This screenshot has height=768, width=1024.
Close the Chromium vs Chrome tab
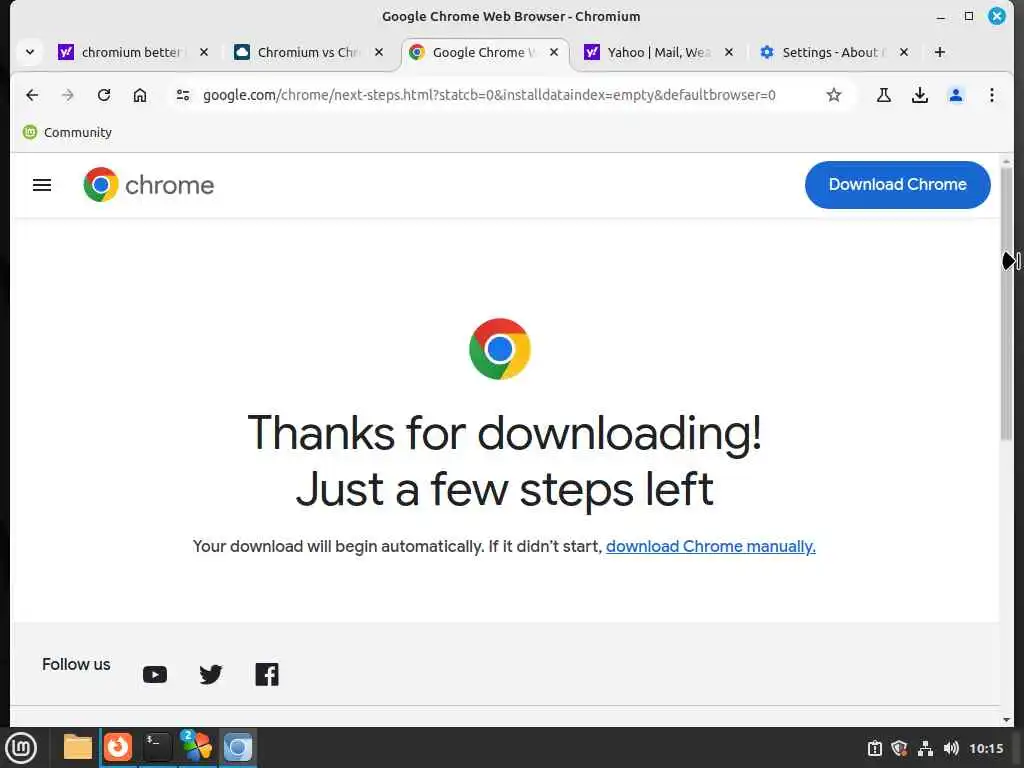point(379,52)
